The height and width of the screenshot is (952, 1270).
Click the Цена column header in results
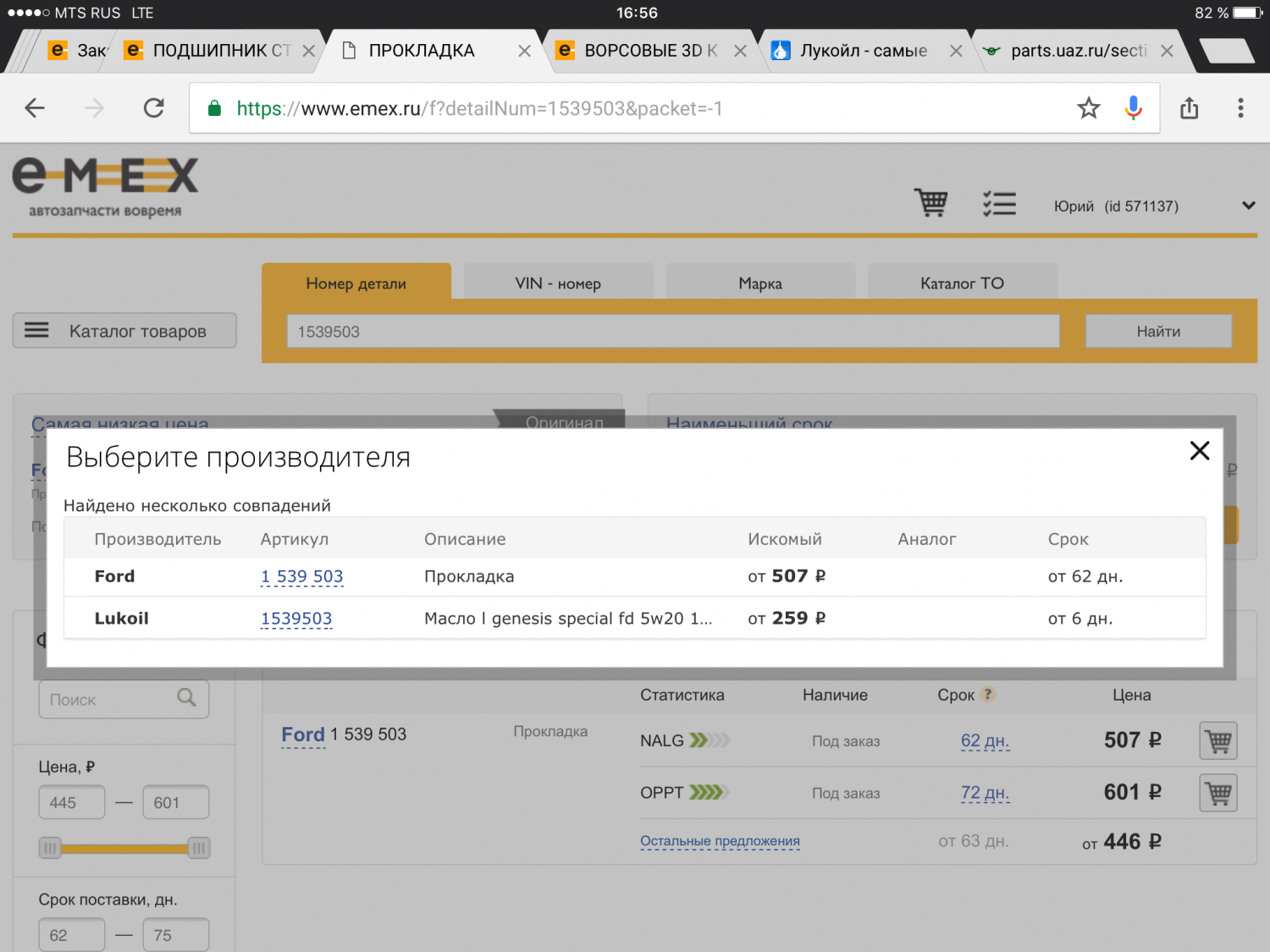[x=1132, y=695]
